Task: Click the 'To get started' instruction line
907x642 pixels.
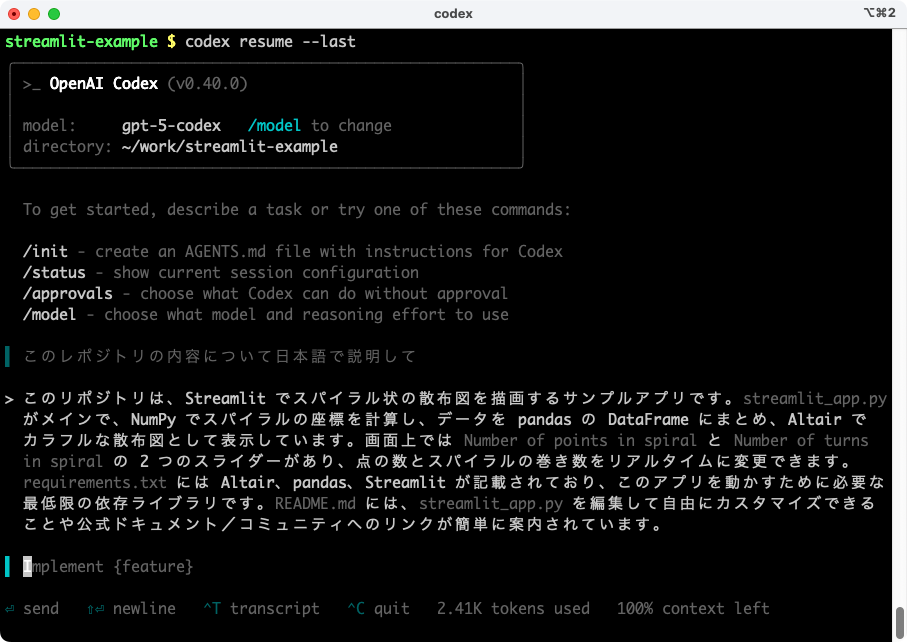Action: click(x=297, y=209)
